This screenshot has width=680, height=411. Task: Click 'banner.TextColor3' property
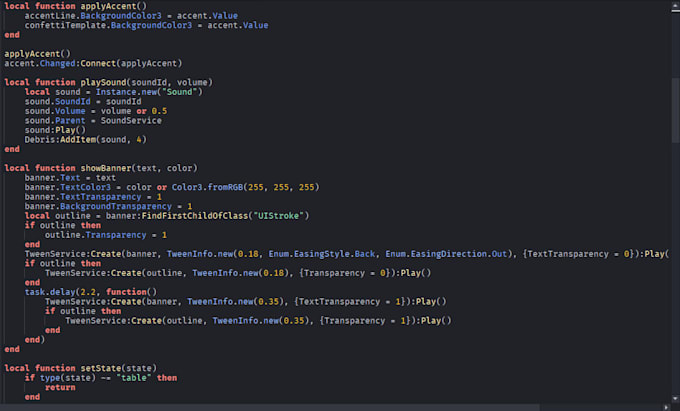68,187
